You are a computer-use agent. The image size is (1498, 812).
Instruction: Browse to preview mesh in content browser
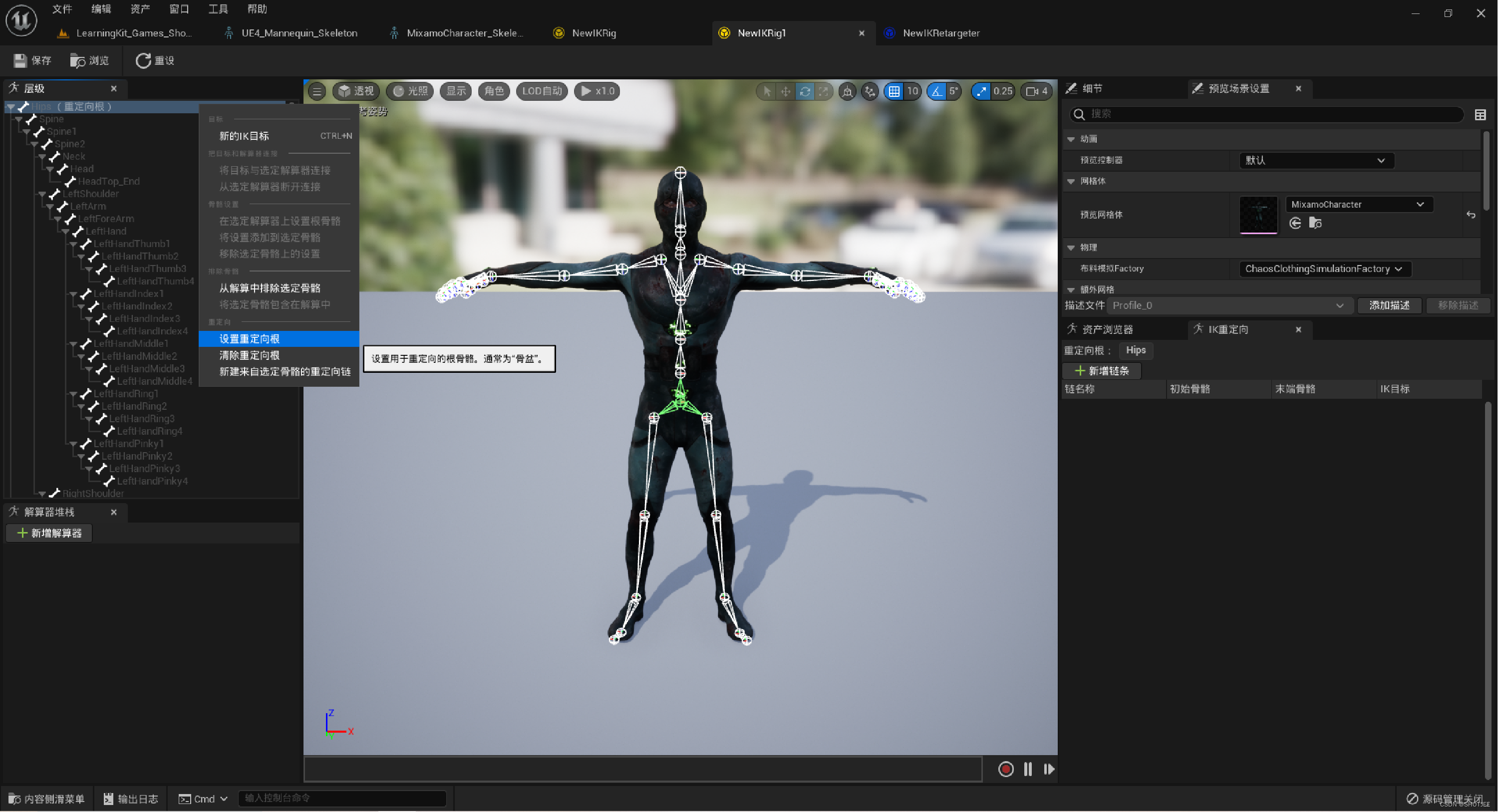1315,223
